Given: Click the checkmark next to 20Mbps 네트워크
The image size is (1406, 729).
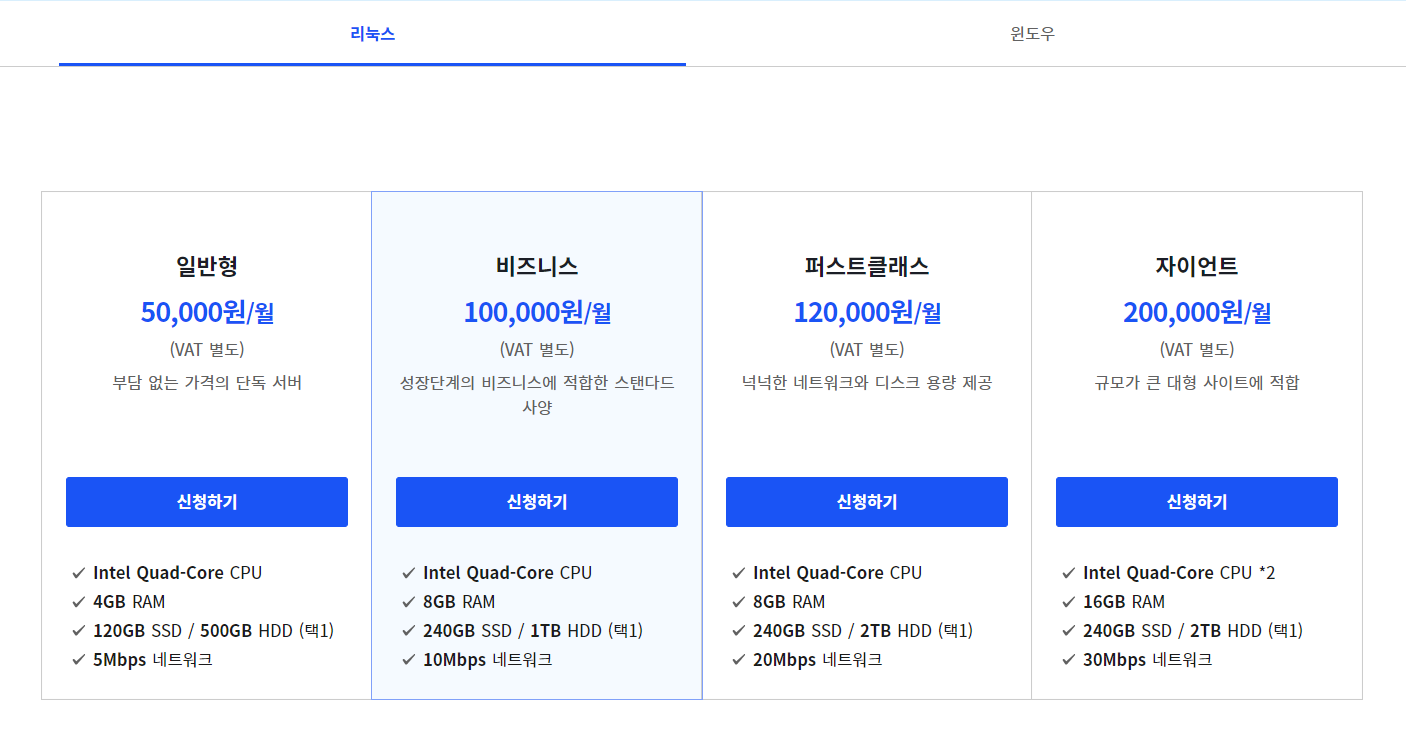Looking at the screenshot, I should tap(738, 659).
